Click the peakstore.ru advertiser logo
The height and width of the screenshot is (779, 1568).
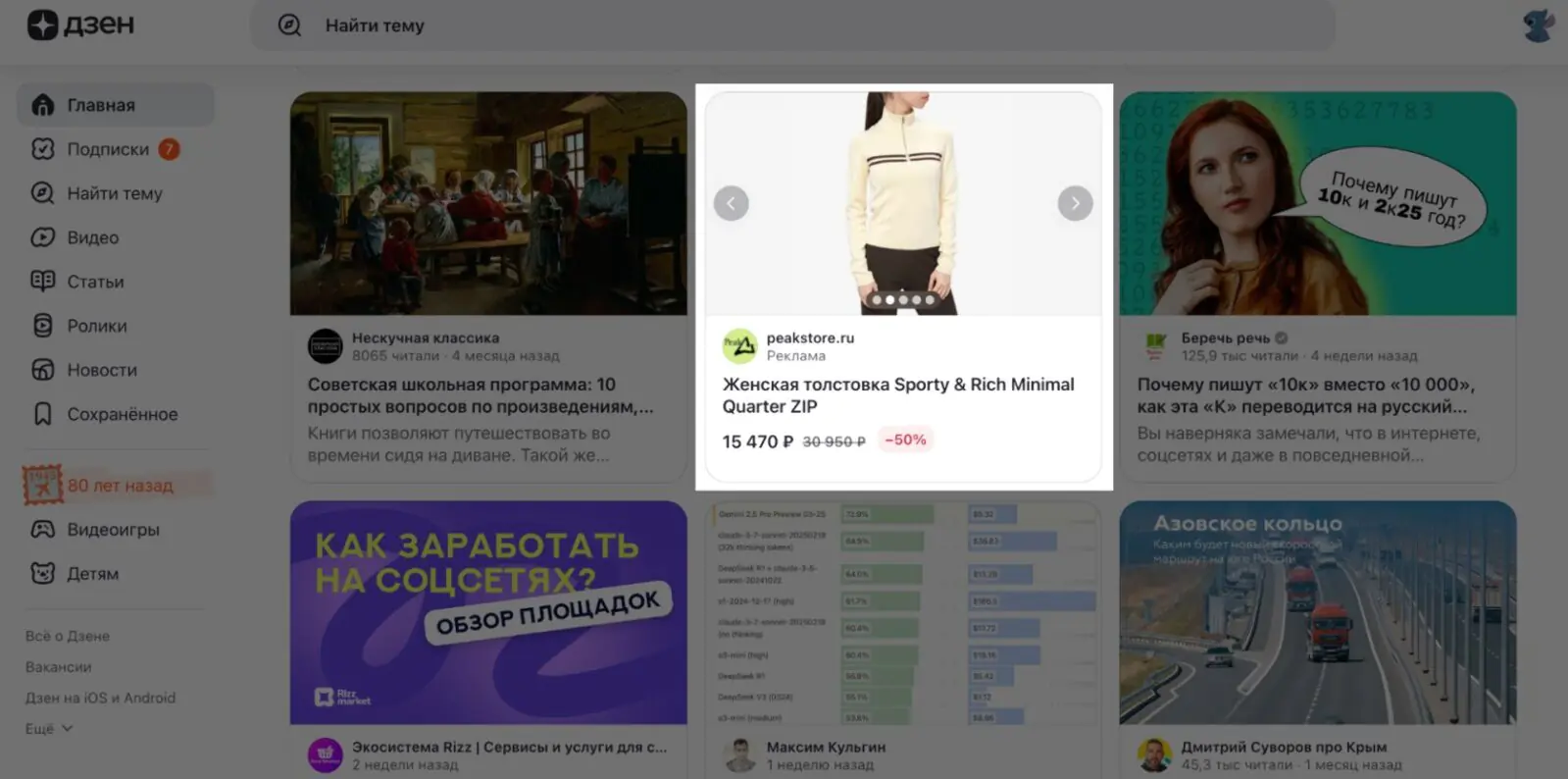tap(740, 346)
